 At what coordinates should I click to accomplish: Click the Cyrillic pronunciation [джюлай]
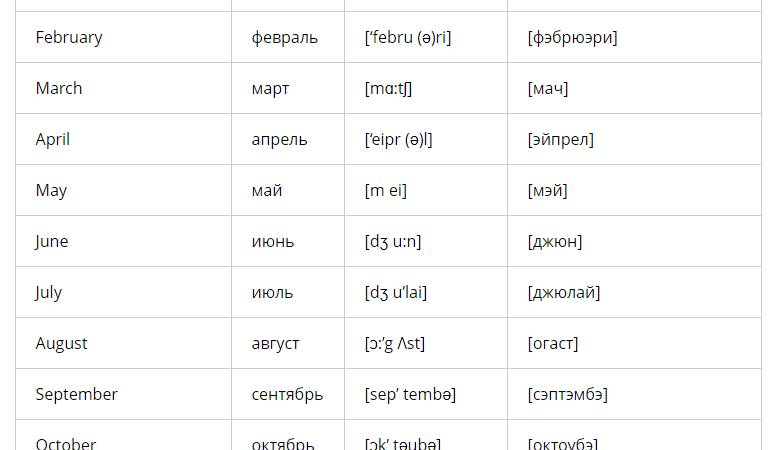[564, 293]
